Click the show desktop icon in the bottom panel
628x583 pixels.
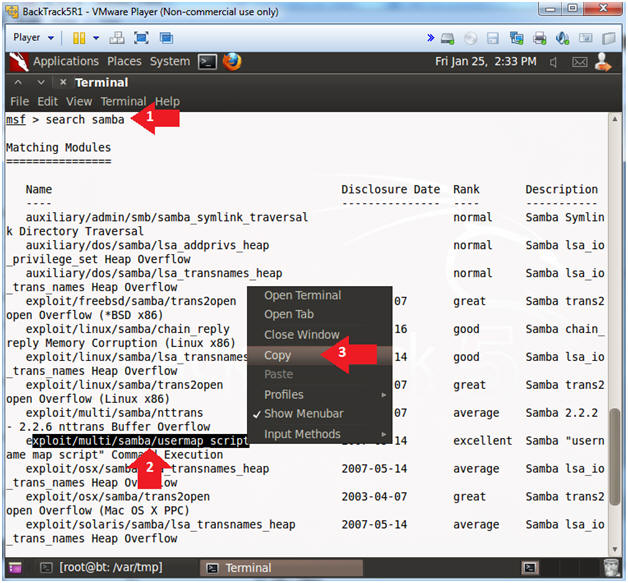(15, 568)
